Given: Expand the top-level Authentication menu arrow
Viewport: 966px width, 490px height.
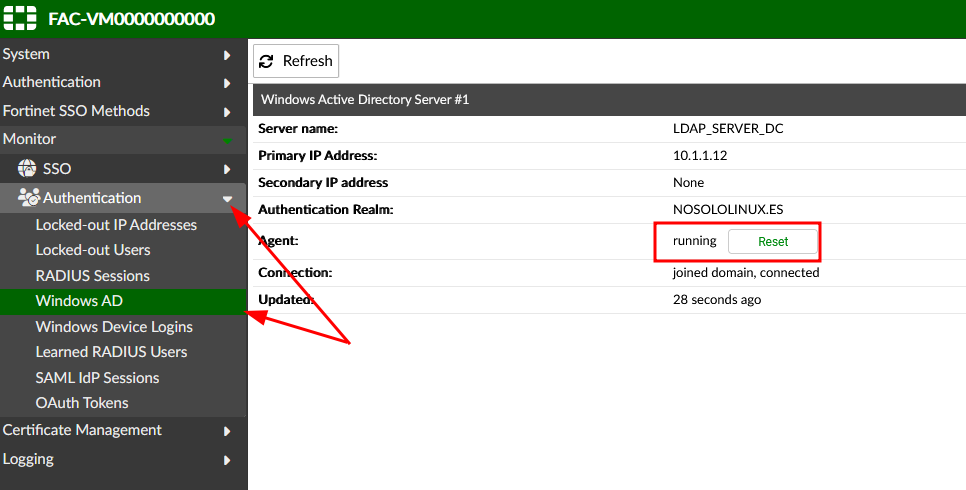Looking at the screenshot, I should click(x=227, y=83).
